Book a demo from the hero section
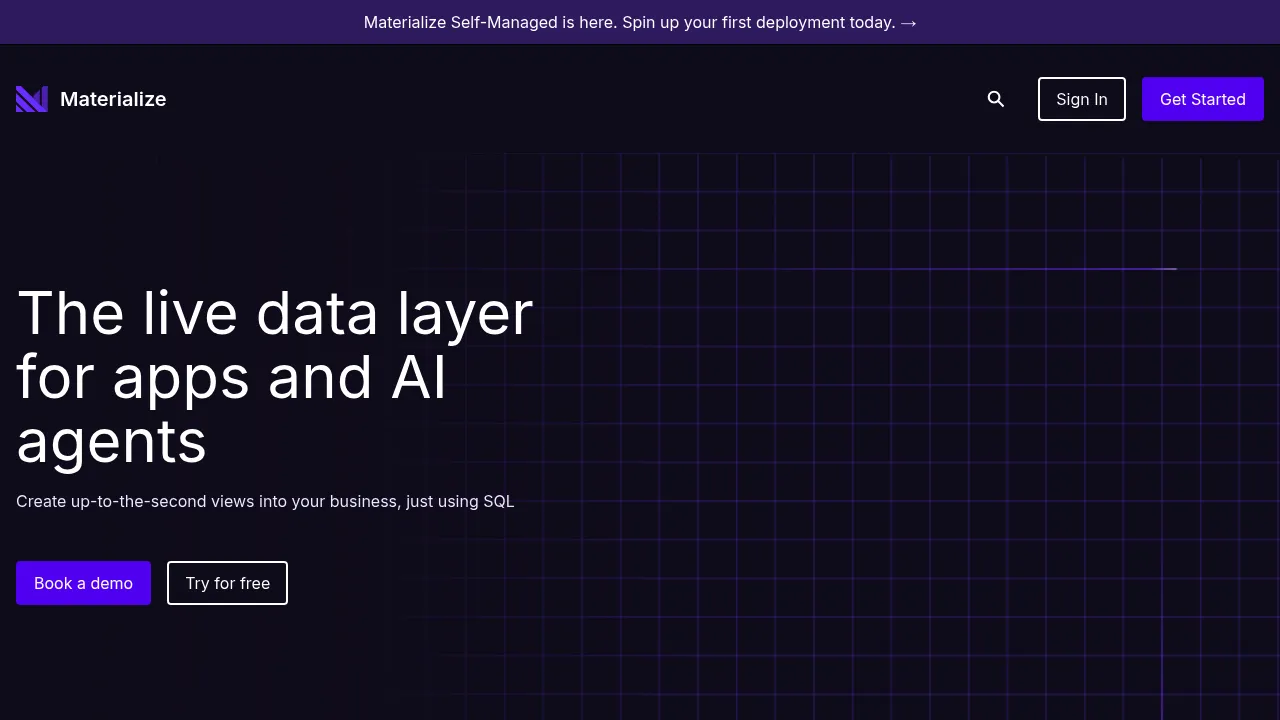Screen dimensions: 1280x720 coord(83,583)
